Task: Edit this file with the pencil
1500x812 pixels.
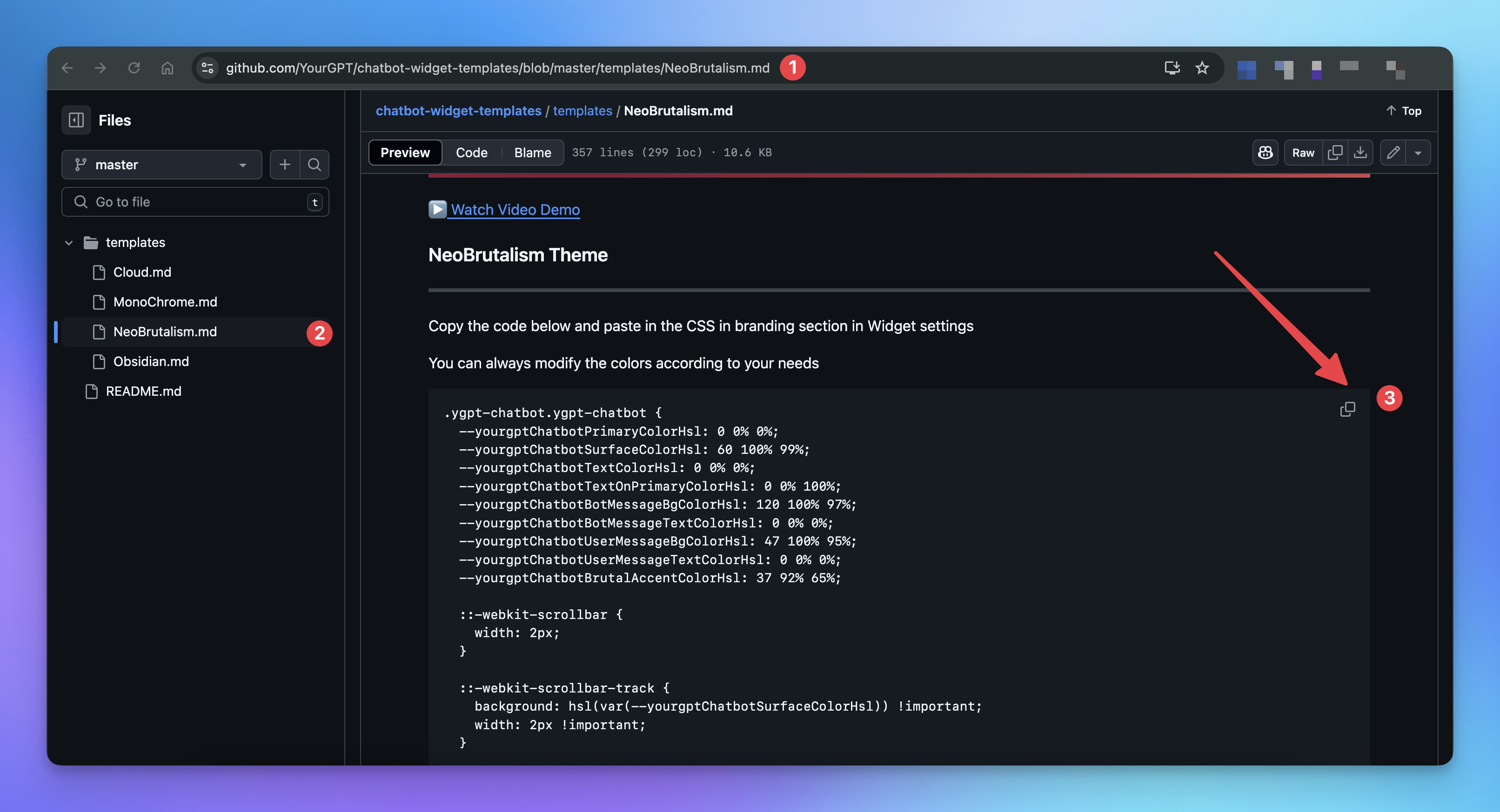Action: [1393, 153]
